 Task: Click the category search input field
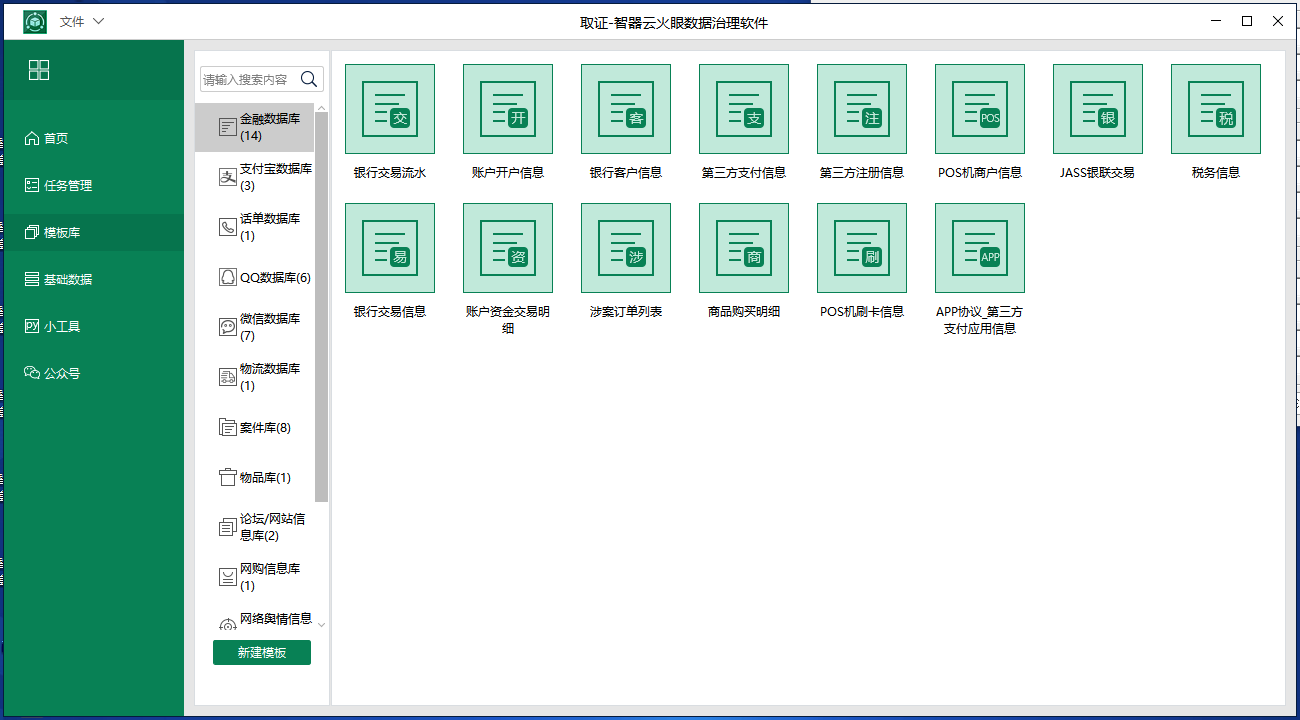pos(248,80)
